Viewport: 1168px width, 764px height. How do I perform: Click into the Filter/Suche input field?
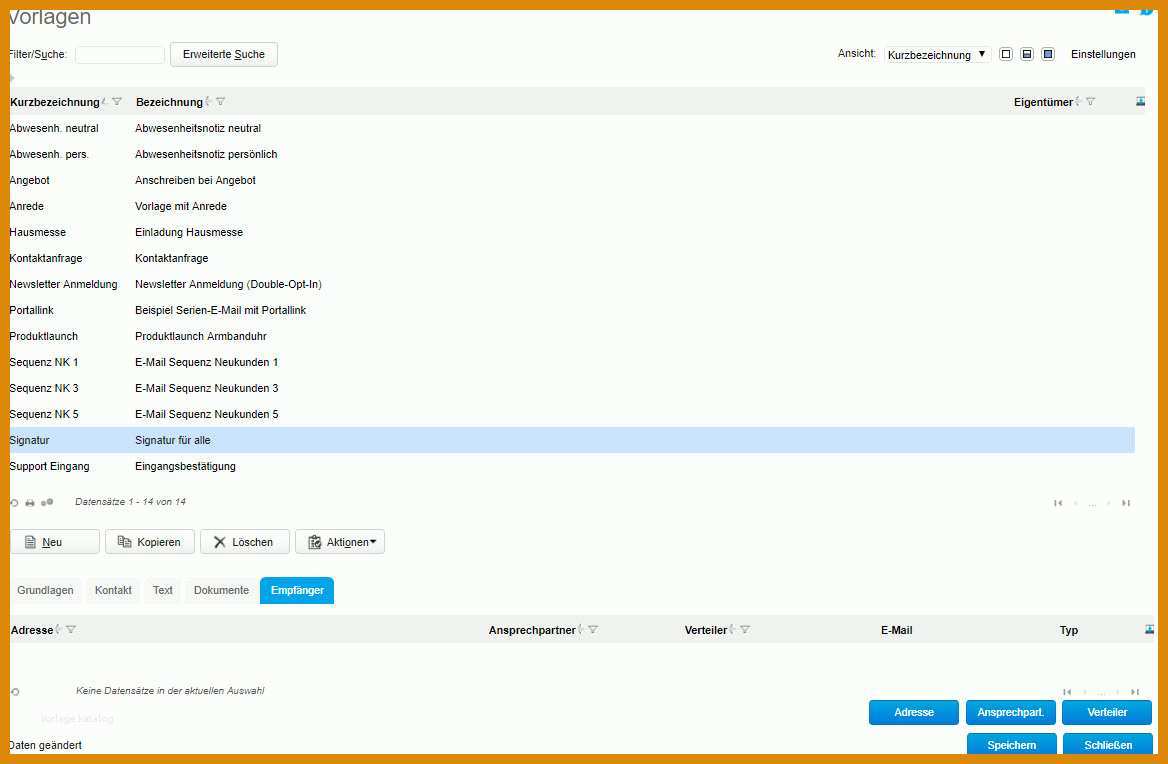tap(119, 55)
